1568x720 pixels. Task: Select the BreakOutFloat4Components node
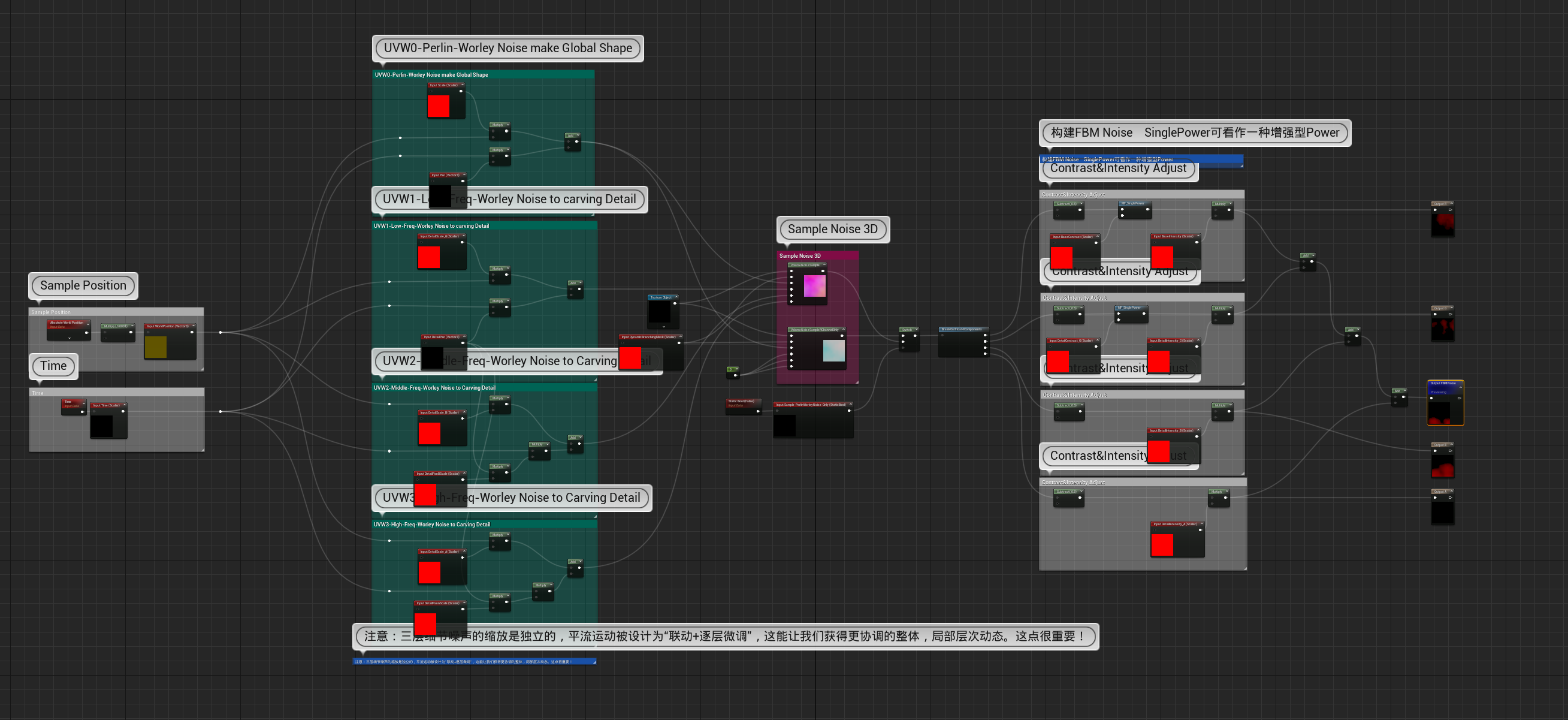tap(962, 330)
